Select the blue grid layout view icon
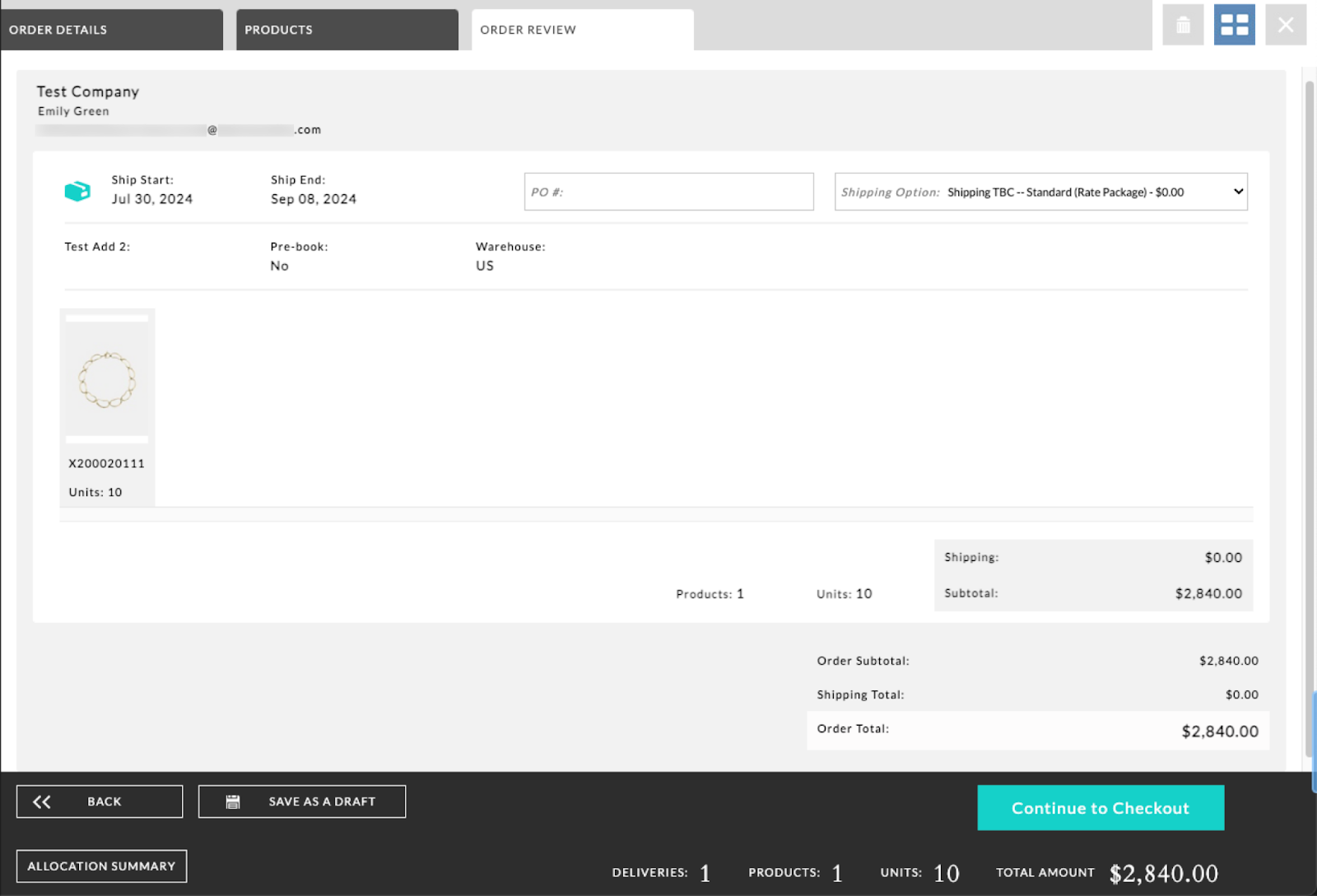 click(1233, 25)
